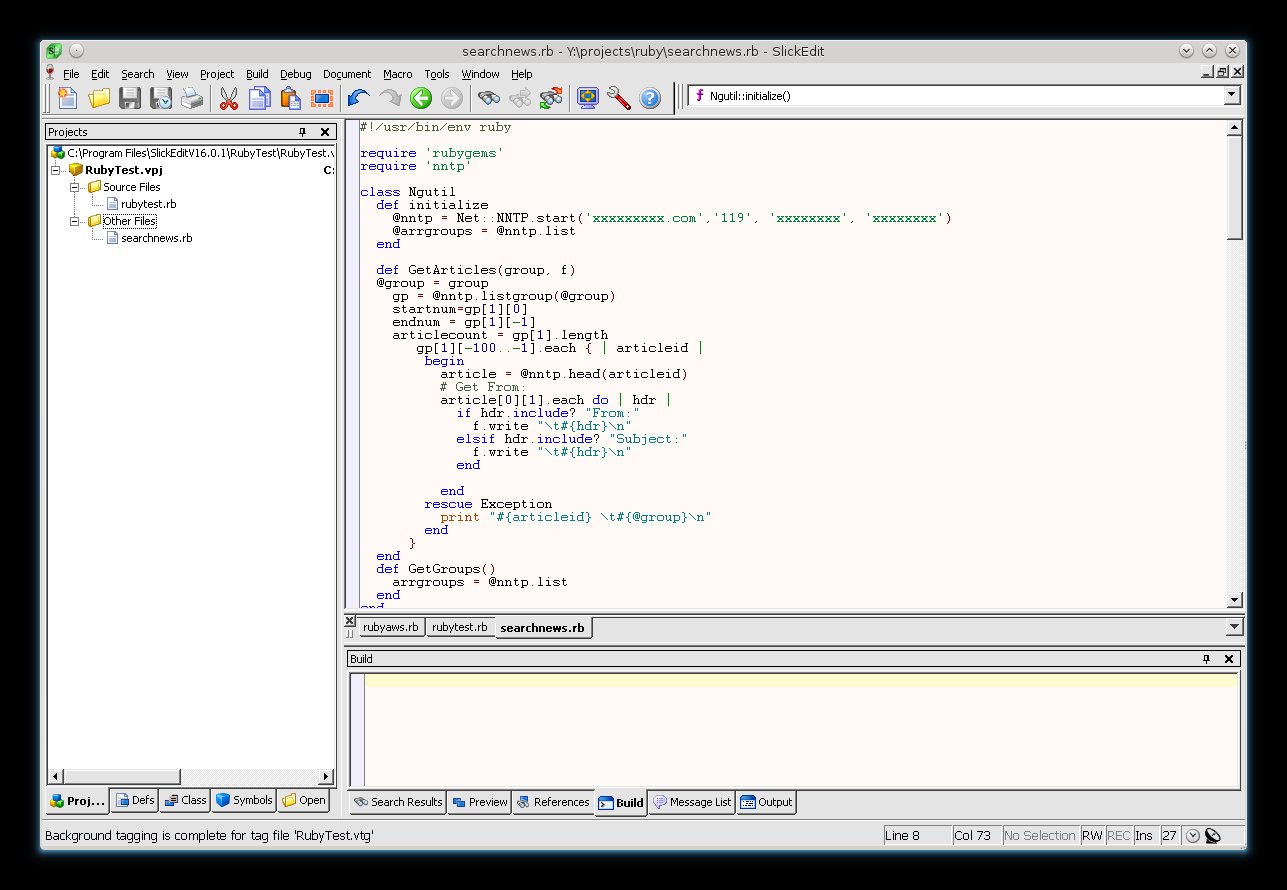The height and width of the screenshot is (890, 1287).
Task: Toggle the Ins insert mode indicator
Action: pyautogui.click(x=1144, y=835)
